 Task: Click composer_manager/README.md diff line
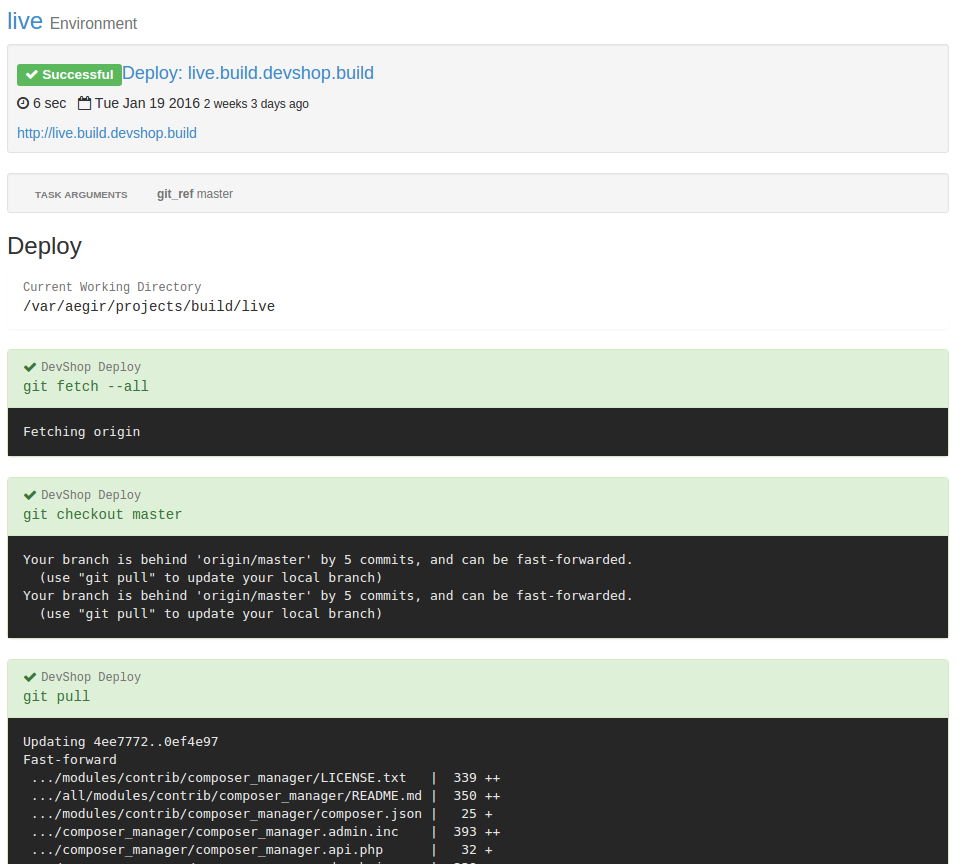(x=266, y=796)
